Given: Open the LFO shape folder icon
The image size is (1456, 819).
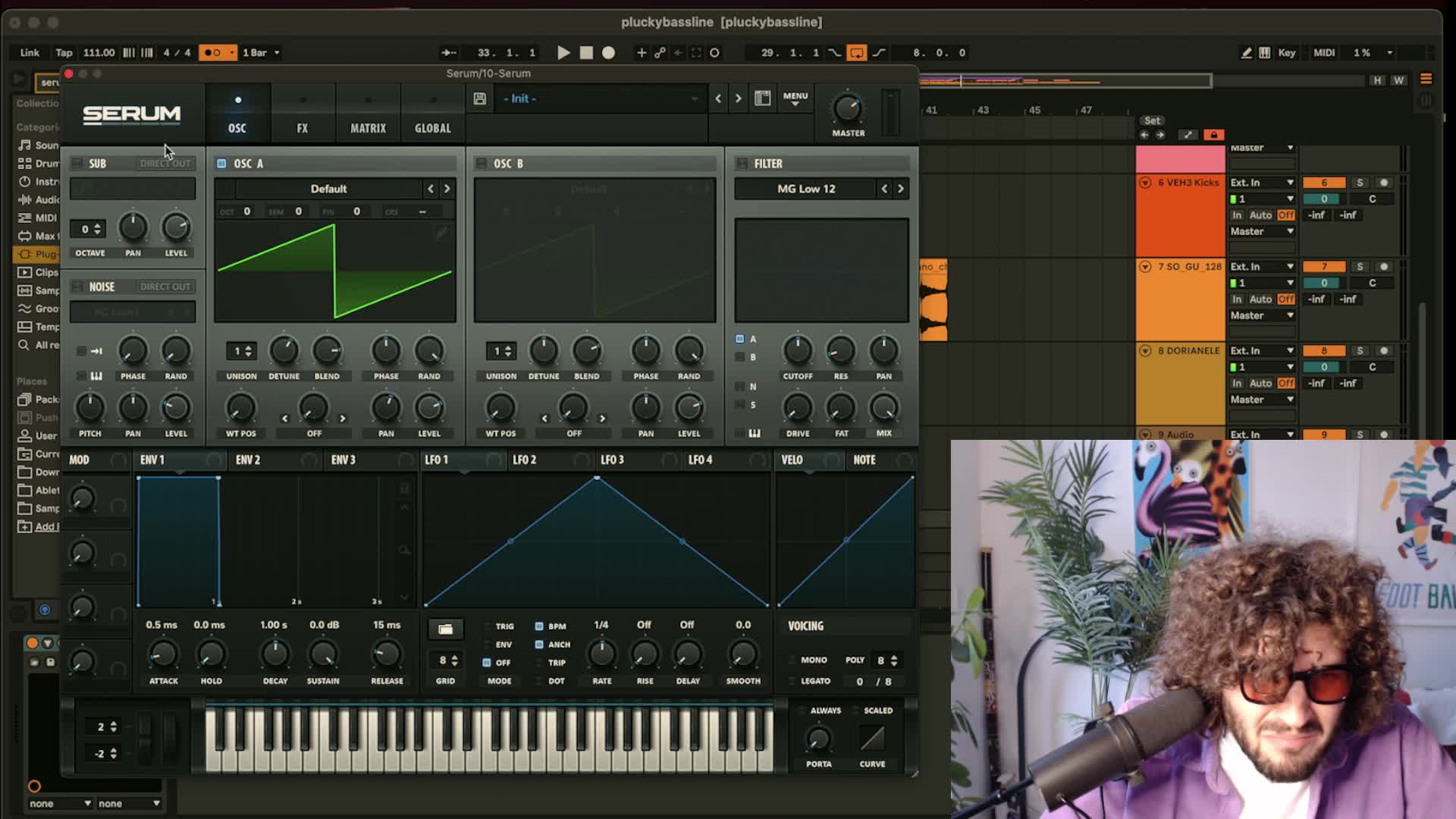Looking at the screenshot, I should [x=445, y=629].
